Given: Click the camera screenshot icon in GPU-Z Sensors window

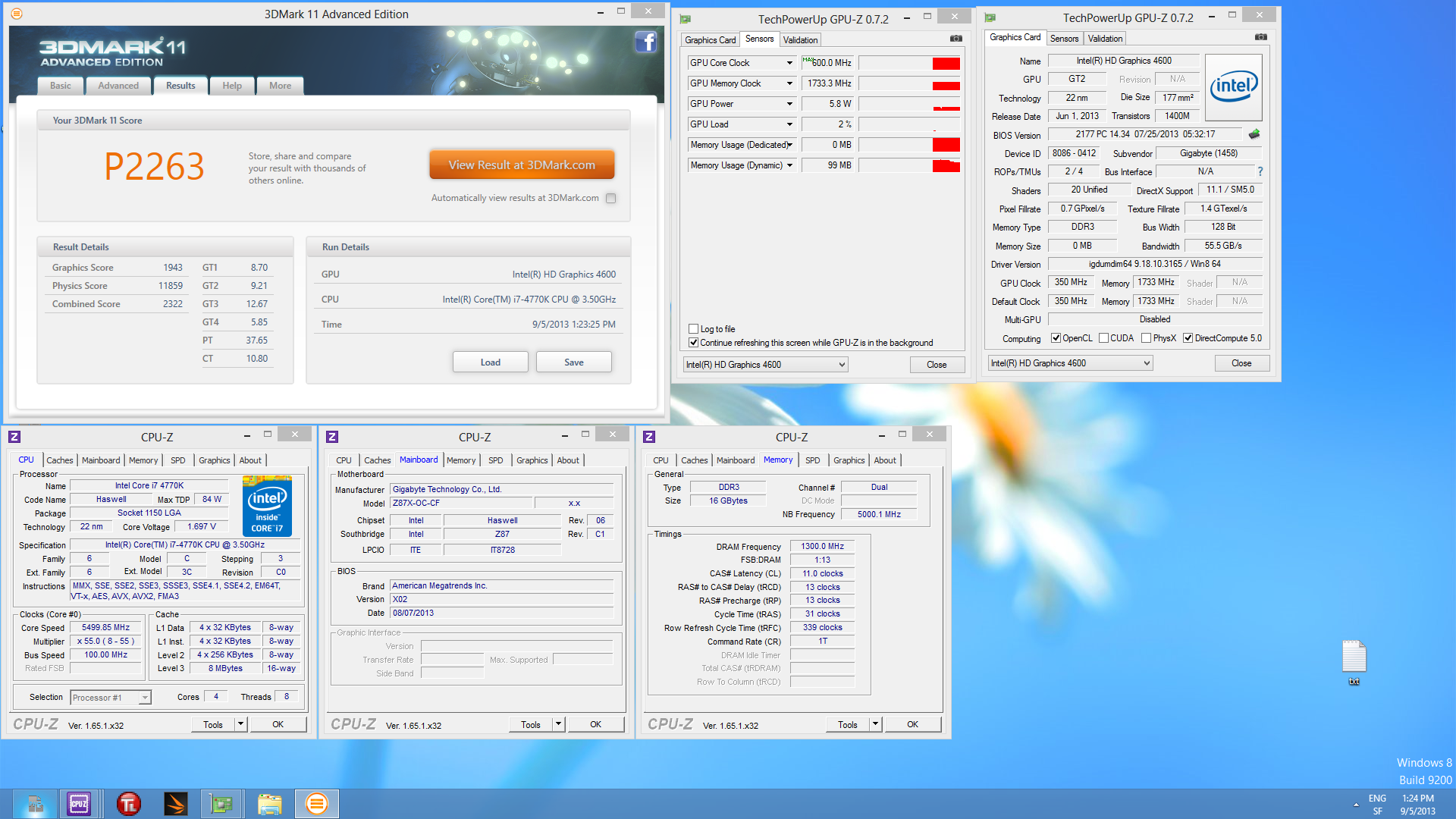Looking at the screenshot, I should pyautogui.click(x=956, y=39).
